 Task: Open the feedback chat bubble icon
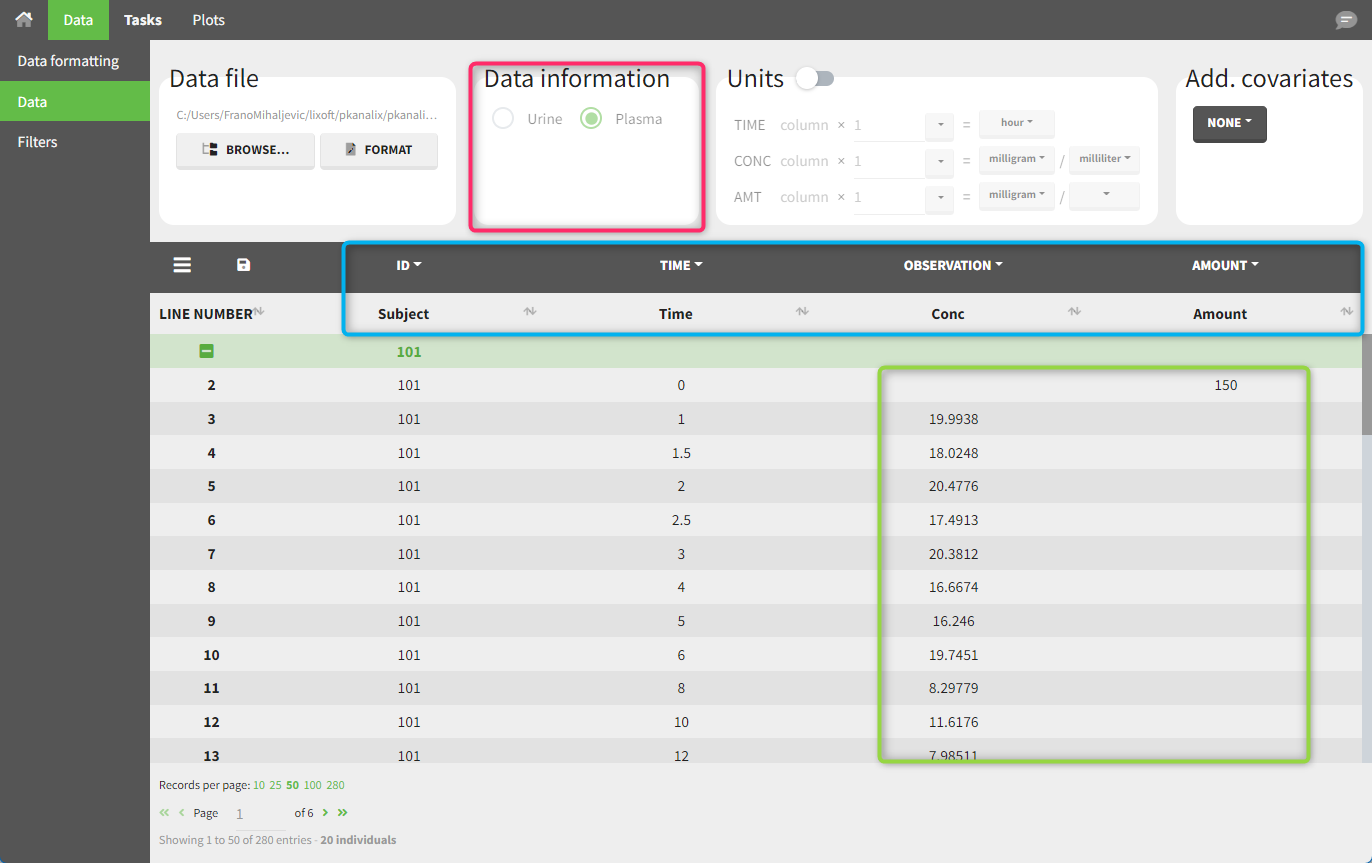[x=1346, y=20]
